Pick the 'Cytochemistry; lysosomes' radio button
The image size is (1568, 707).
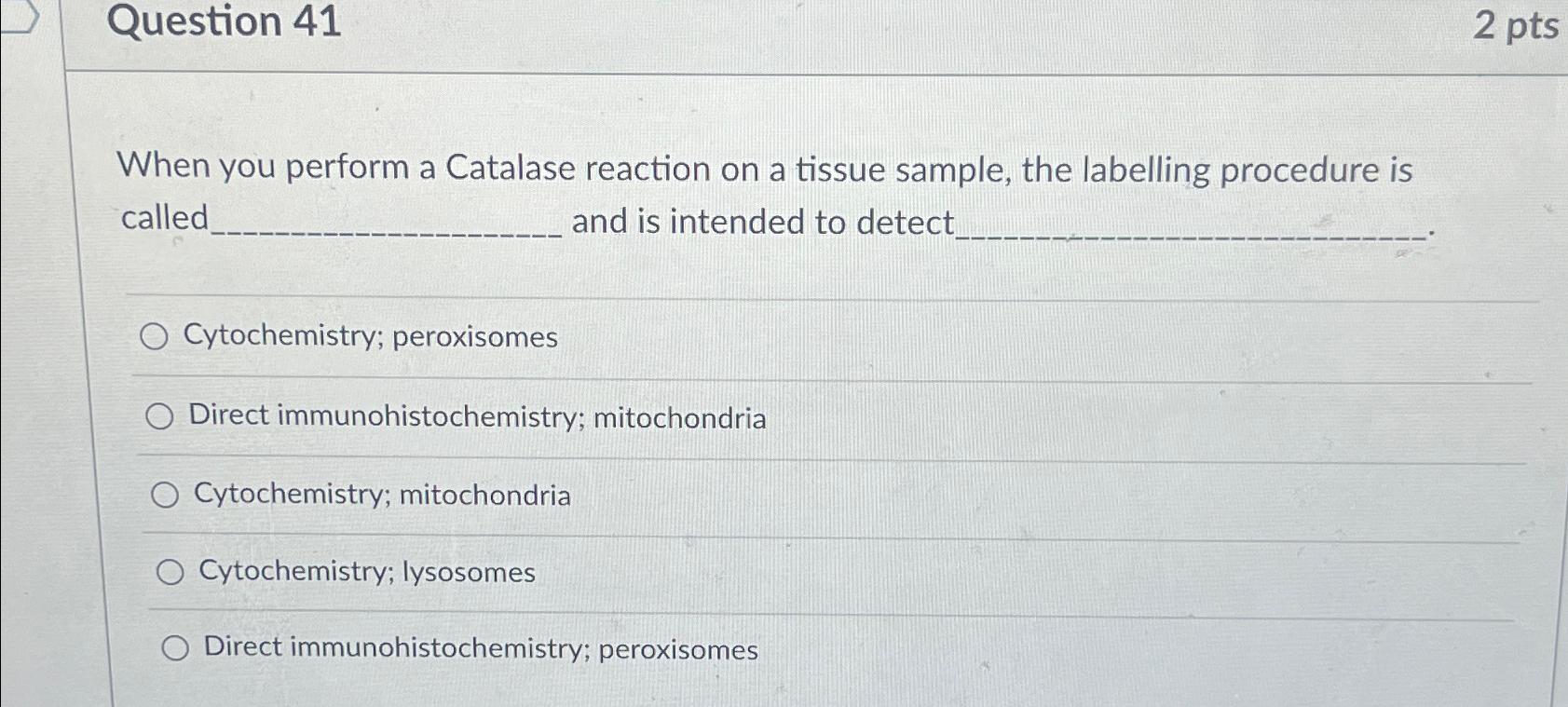click(x=170, y=572)
